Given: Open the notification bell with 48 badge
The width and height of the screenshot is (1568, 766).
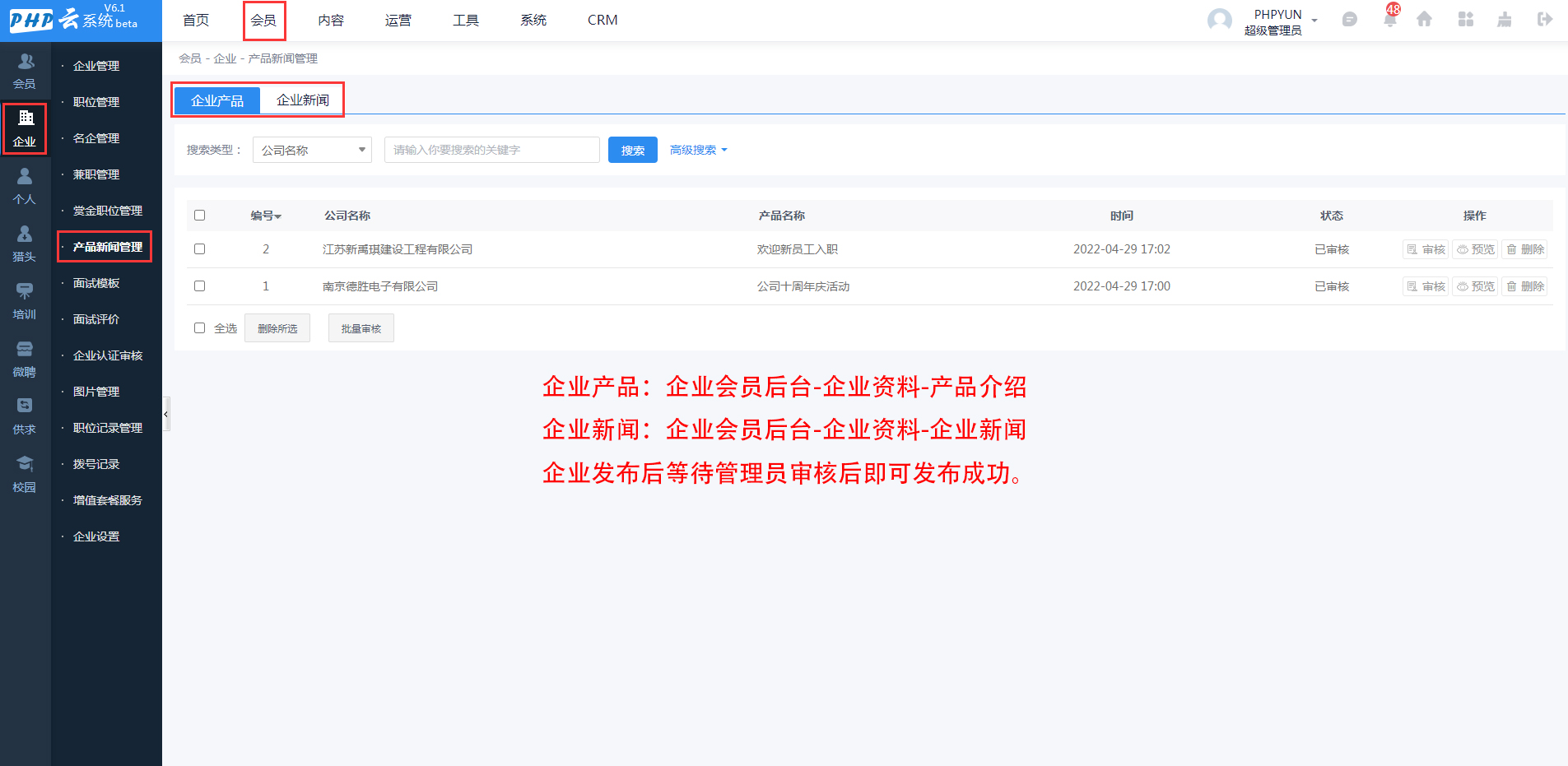Looking at the screenshot, I should click(1390, 18).
